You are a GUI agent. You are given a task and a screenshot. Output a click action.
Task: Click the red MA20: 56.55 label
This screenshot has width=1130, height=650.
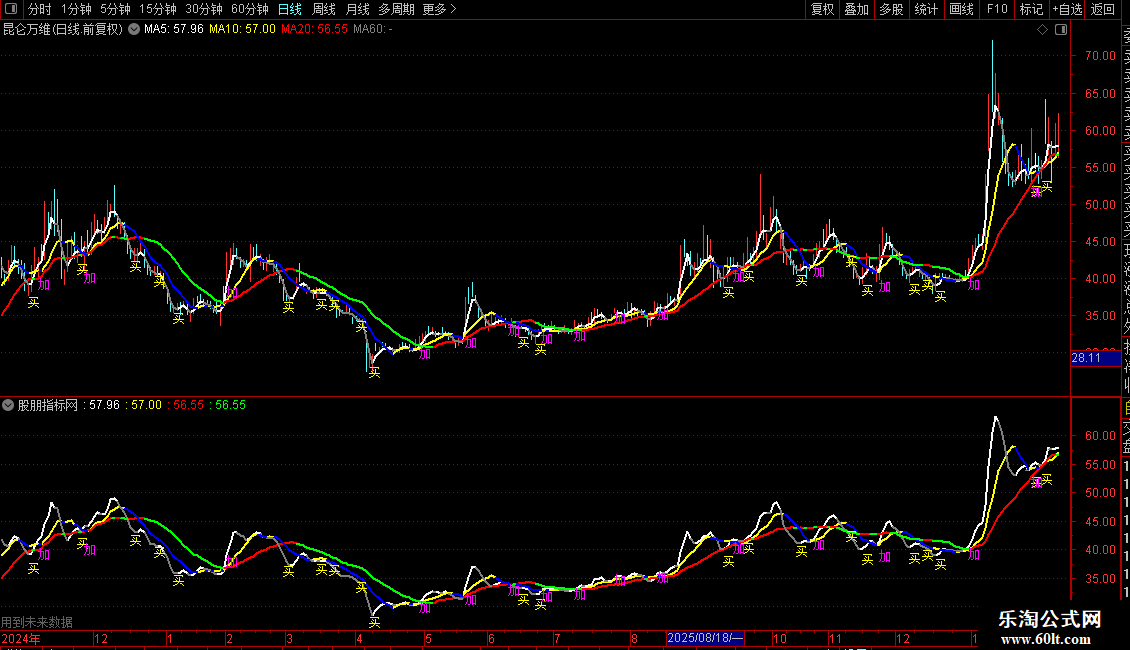(x=314, y=30)
